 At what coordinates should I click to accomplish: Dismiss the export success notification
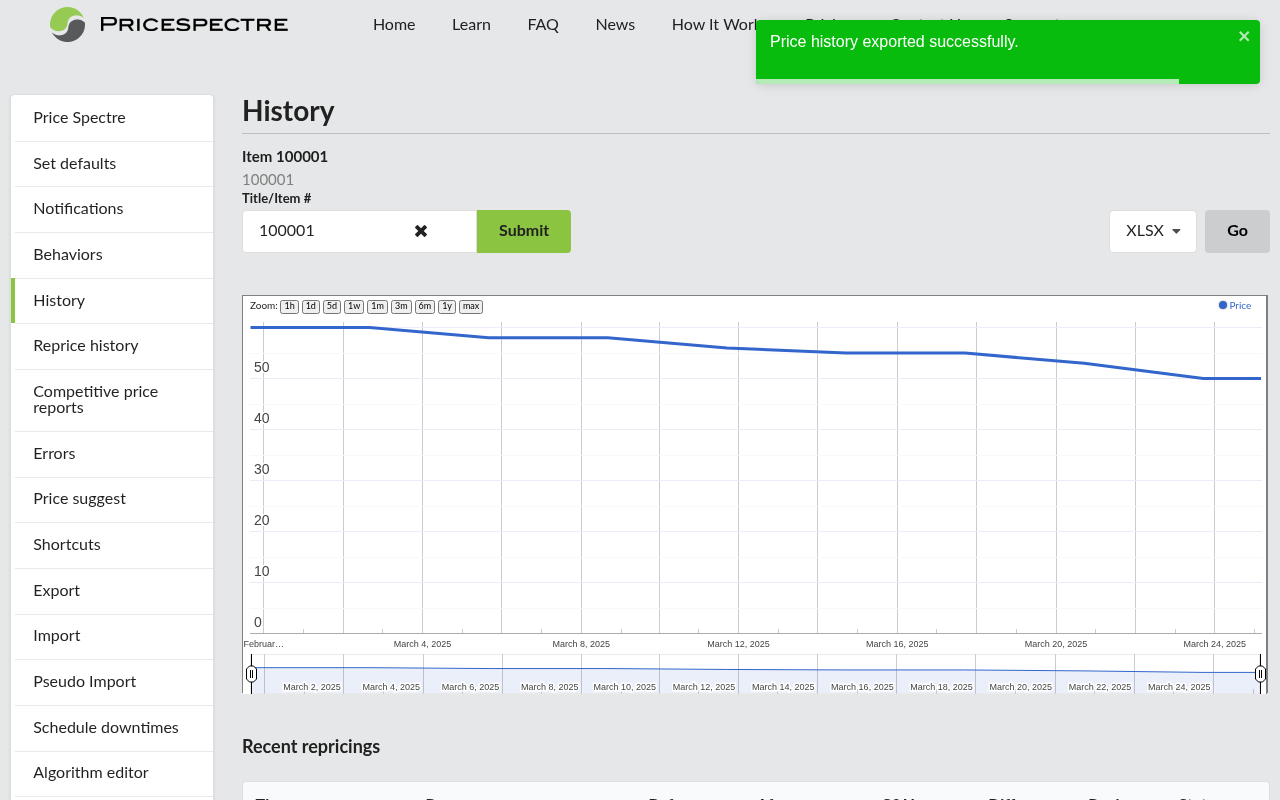click(x=1244, y=36)
